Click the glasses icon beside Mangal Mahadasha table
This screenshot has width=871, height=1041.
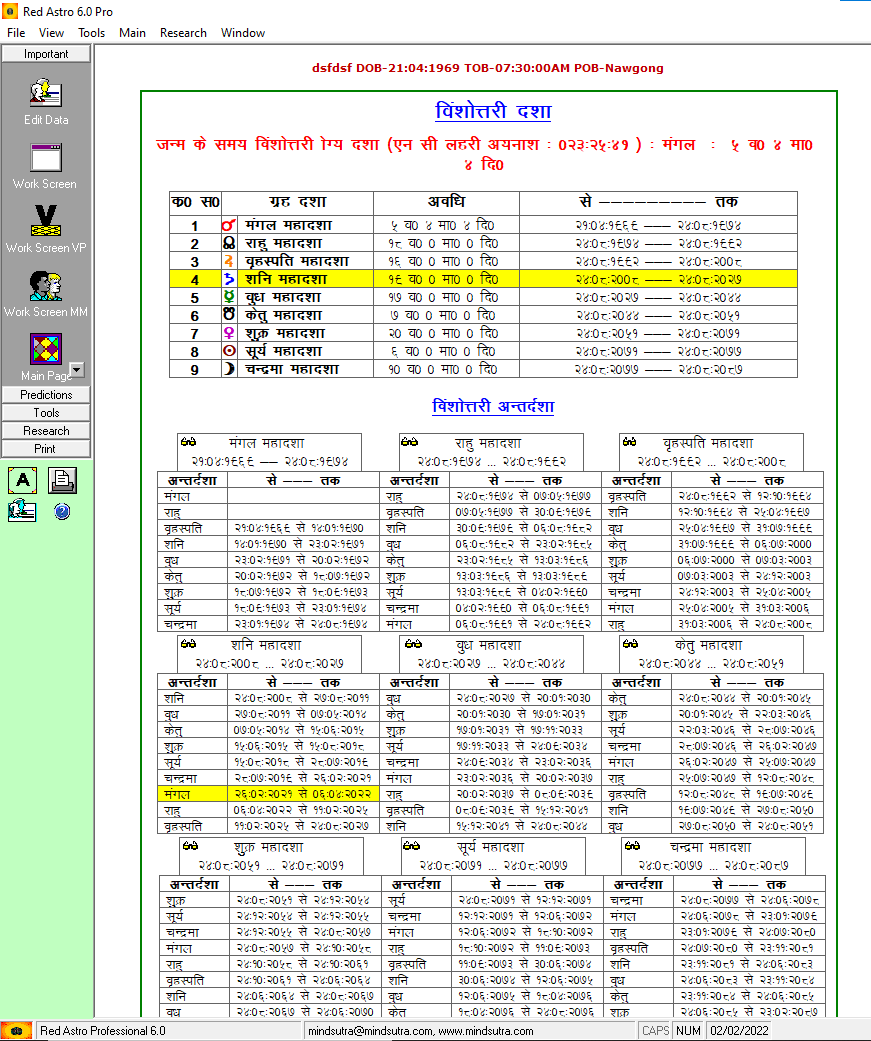[x=189, y=441]
